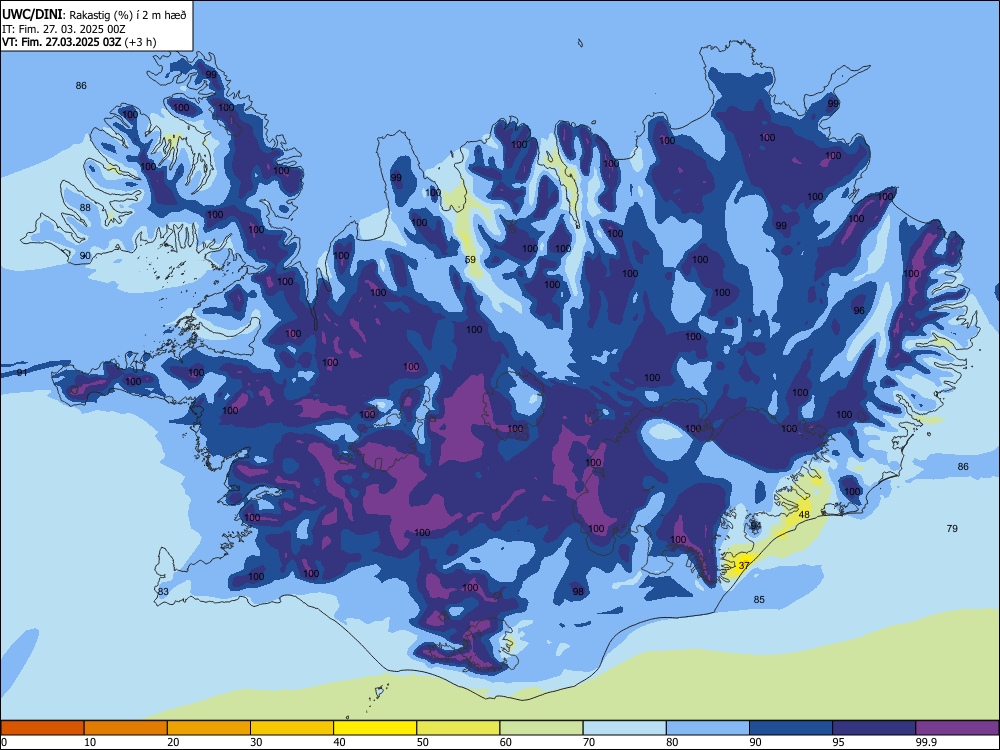Click the 'IT: Fim. 27. 03. 2025 00Z' line
Viewport: 1000px width, 750px height.
pos(64,29)
